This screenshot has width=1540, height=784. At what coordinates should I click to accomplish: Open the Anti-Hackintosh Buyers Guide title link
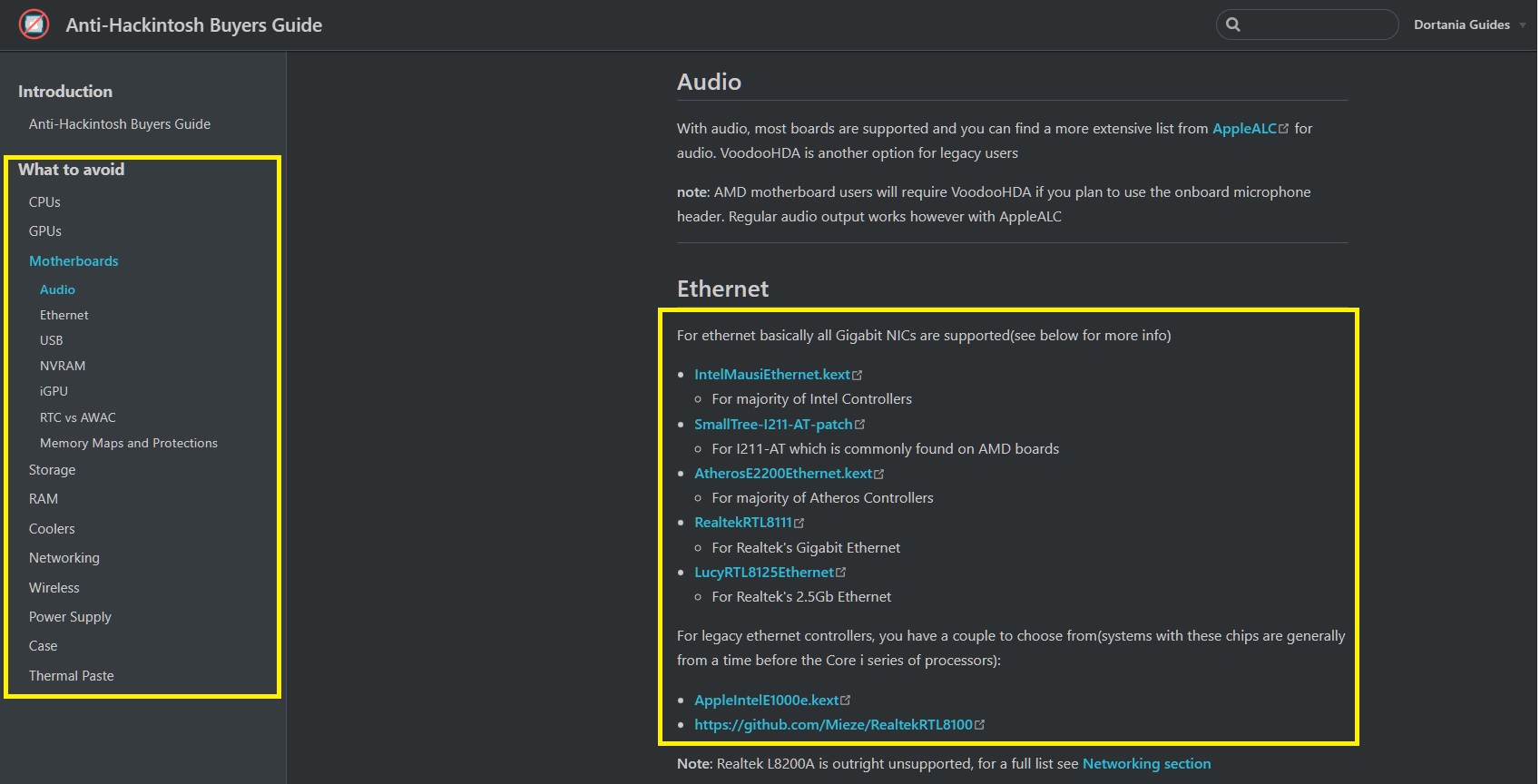tap(193, 25)
